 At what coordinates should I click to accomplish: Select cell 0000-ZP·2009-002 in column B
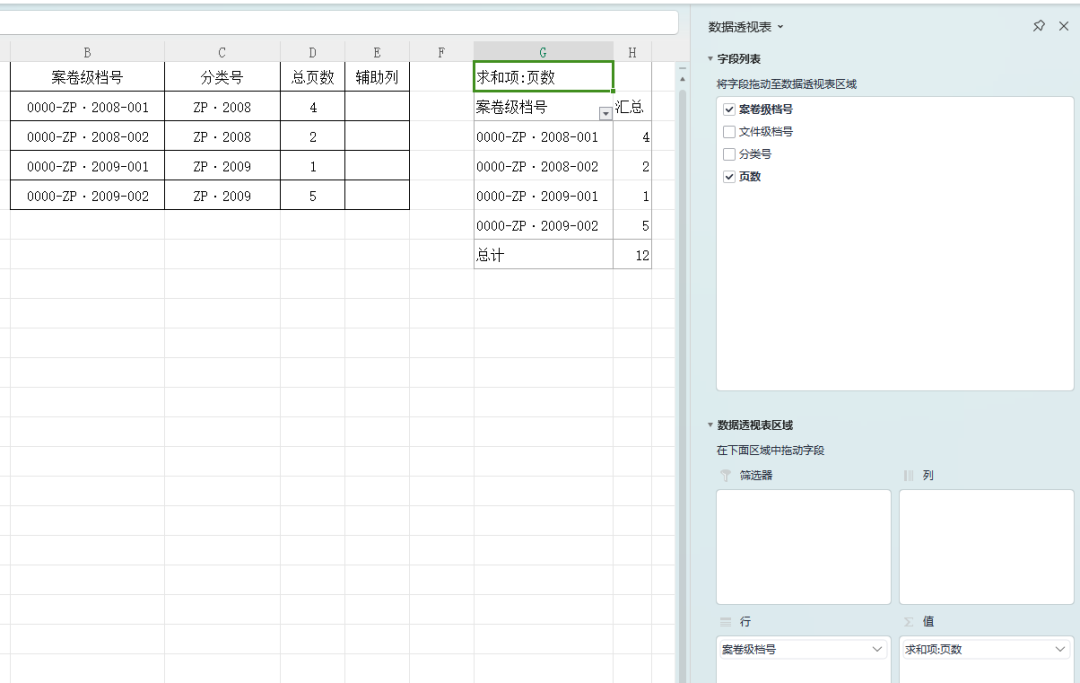pyautogui.click(x=87, y=196)
